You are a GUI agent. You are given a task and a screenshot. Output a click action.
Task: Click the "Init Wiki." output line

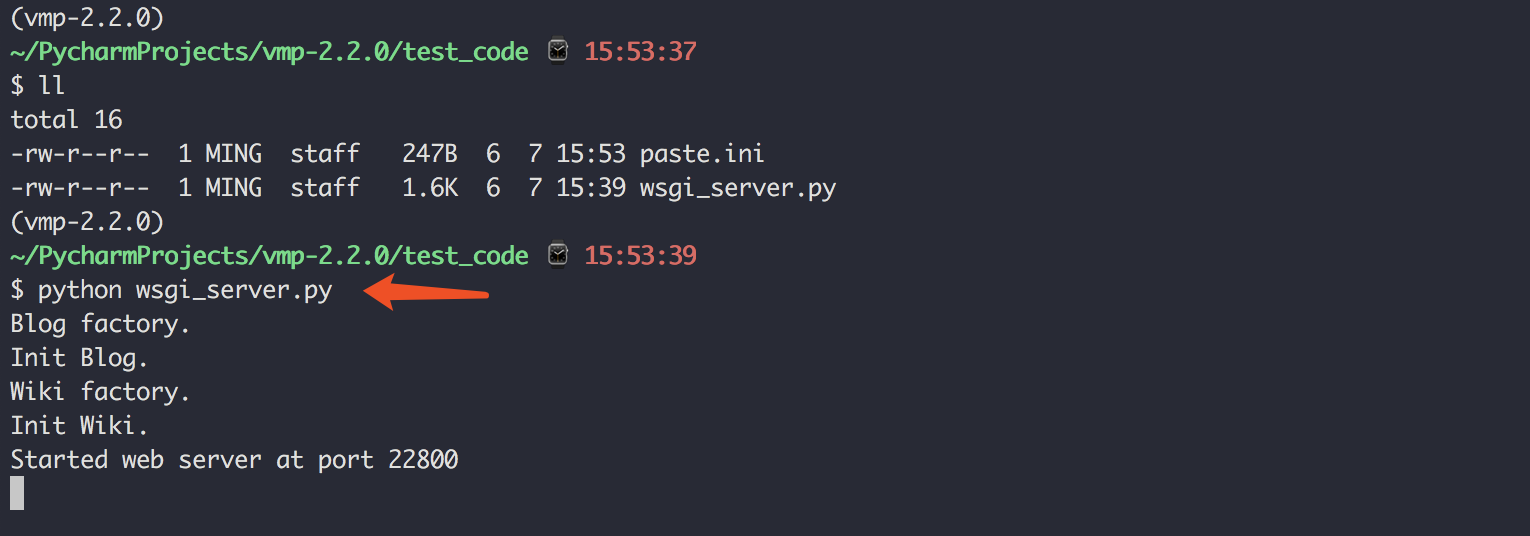click(79, 426)
